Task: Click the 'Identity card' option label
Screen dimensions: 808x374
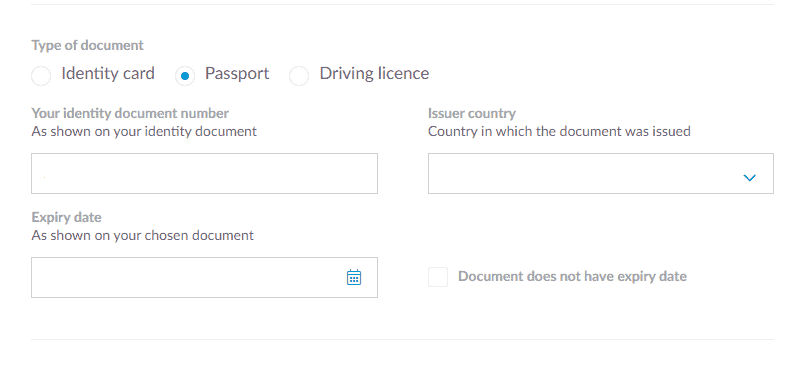Action: coord(108,74)
